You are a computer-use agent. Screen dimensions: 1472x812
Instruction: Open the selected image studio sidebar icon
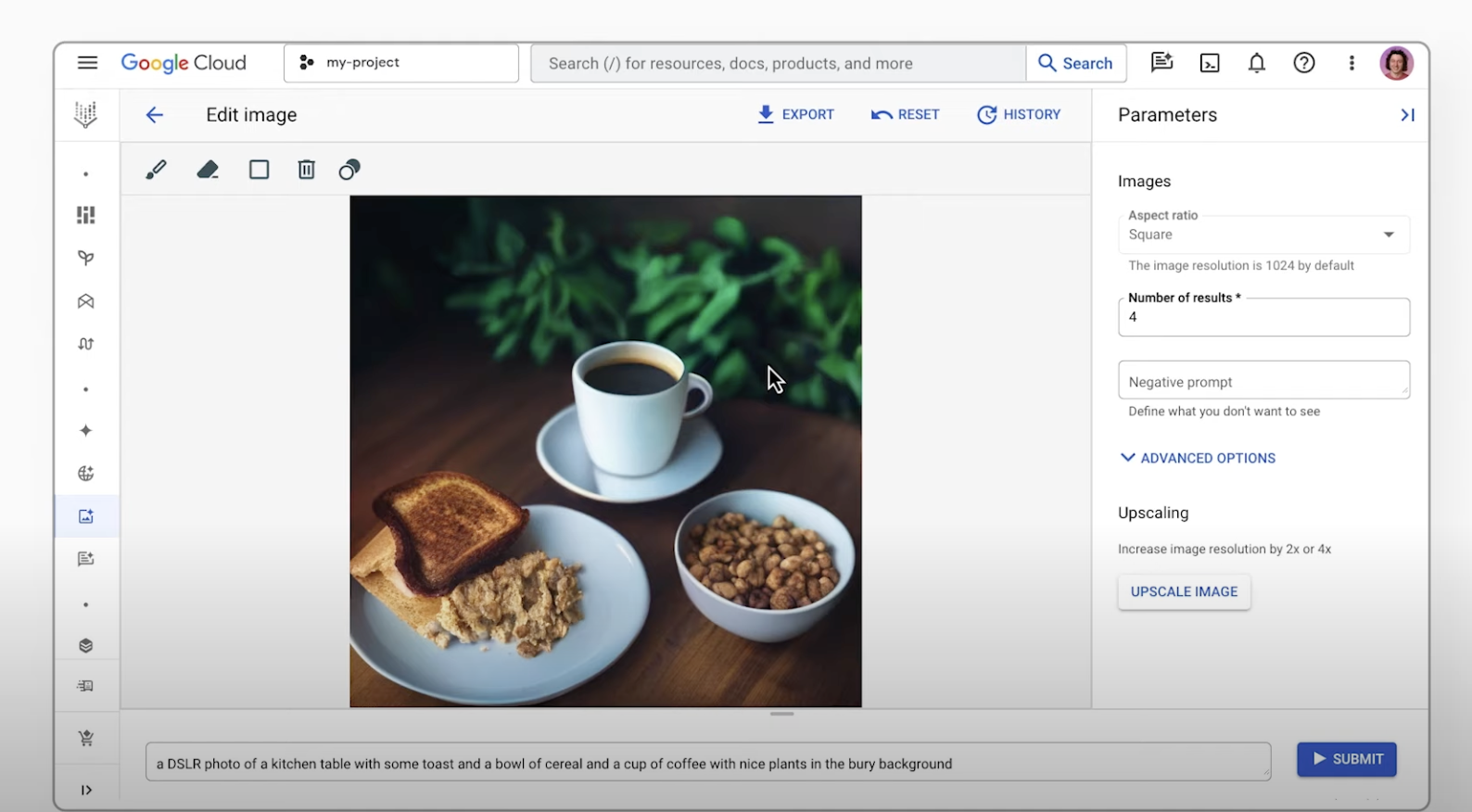(x=86, y=516)
